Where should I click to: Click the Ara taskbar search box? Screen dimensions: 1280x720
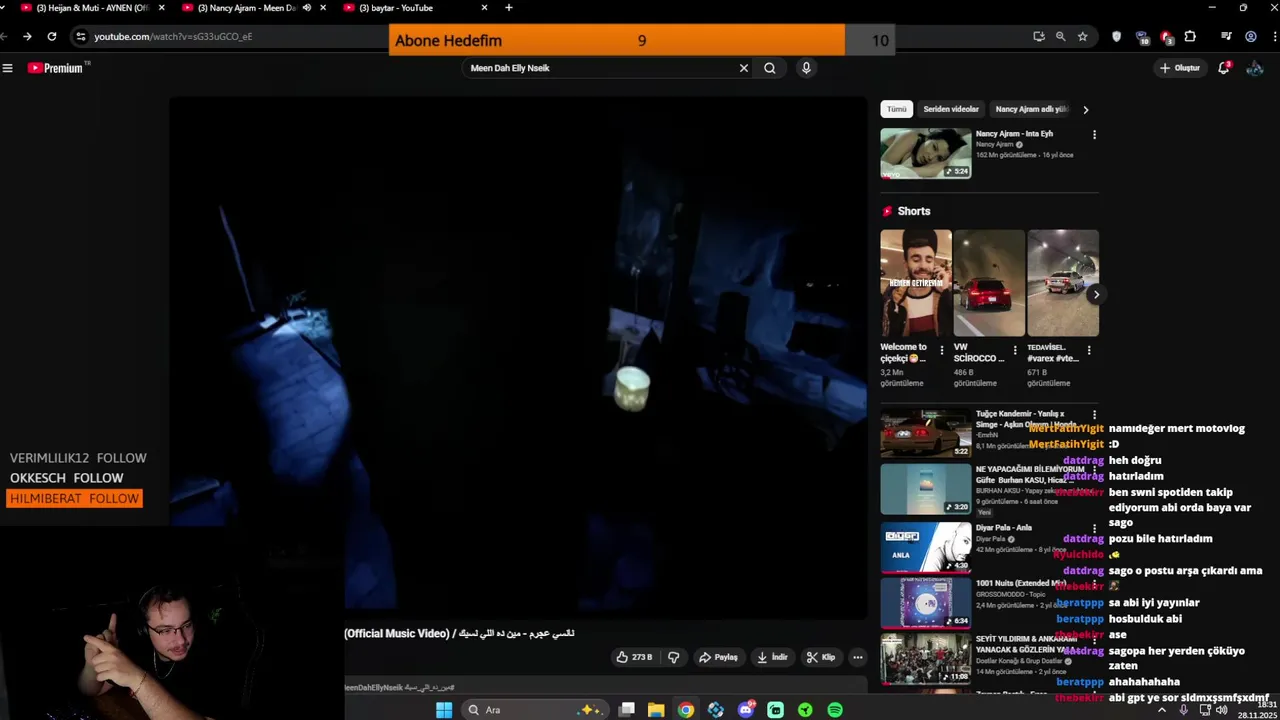pos(534,710)
